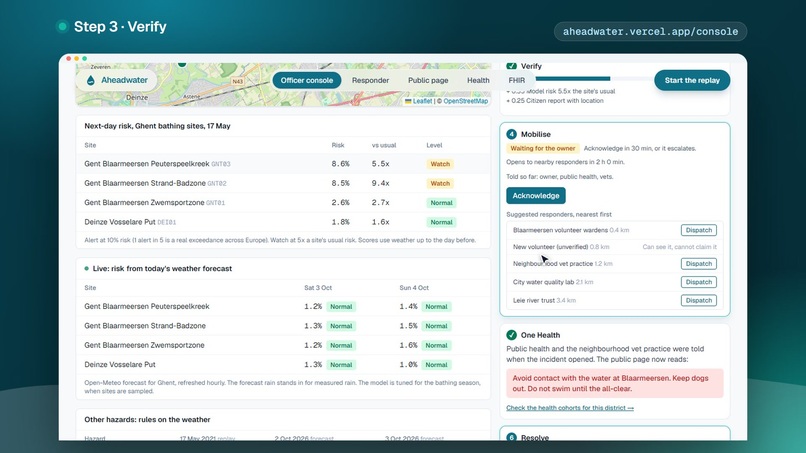Click the 8.6% risk value
The height and width of the screenshot is (453, 806).
coord(340,164)
